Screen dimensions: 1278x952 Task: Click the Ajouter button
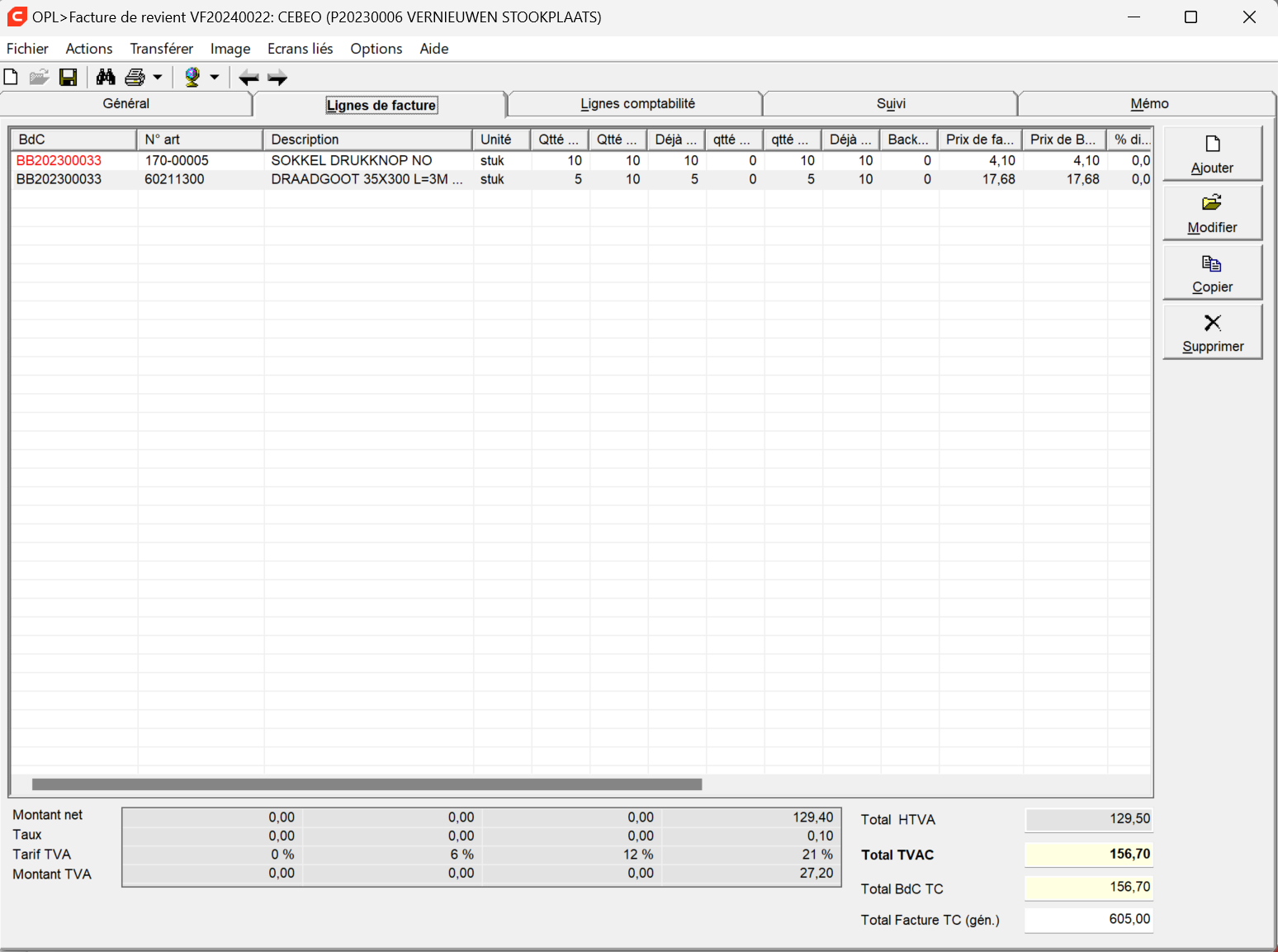[1212, 154]
